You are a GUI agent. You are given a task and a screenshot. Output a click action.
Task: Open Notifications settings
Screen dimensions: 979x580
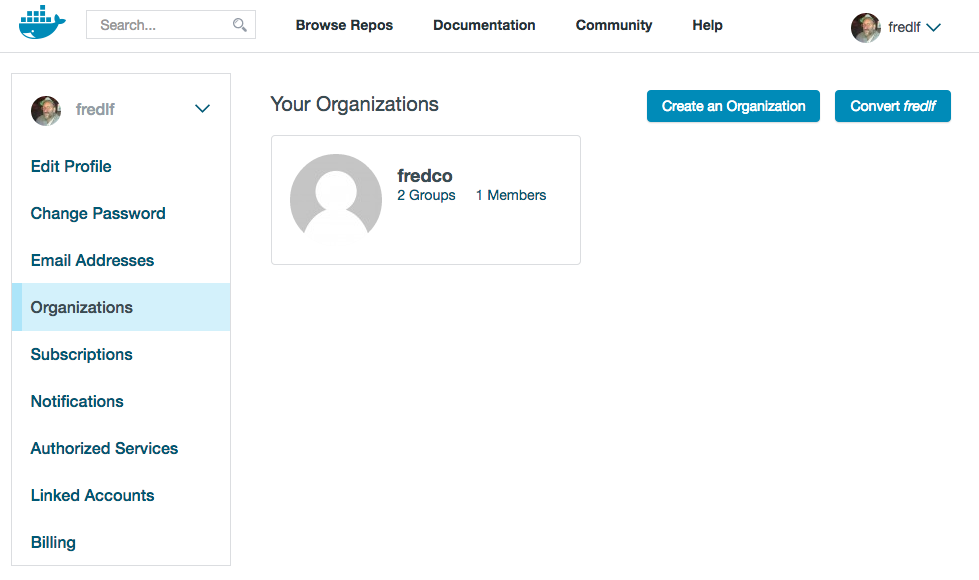point(77,401)
